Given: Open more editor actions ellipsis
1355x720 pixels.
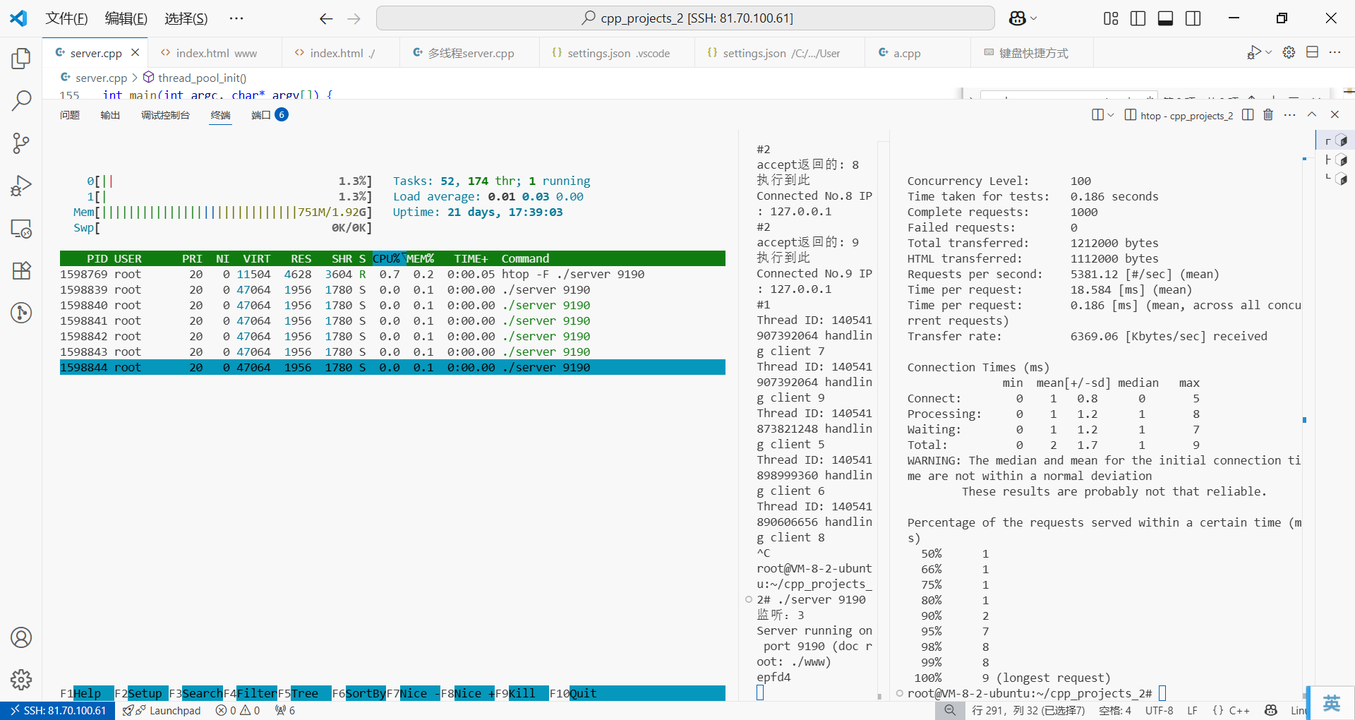Looking at the screenshot, I should [1336, 53].
